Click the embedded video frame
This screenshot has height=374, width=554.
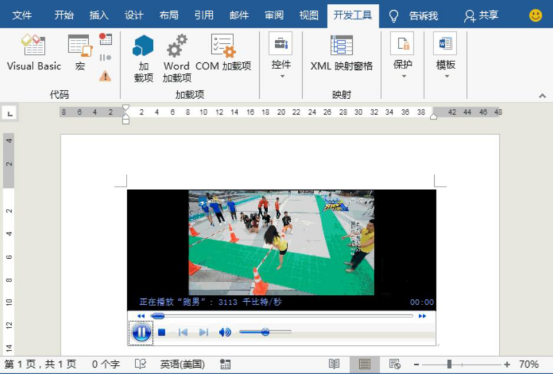point(281,242)
